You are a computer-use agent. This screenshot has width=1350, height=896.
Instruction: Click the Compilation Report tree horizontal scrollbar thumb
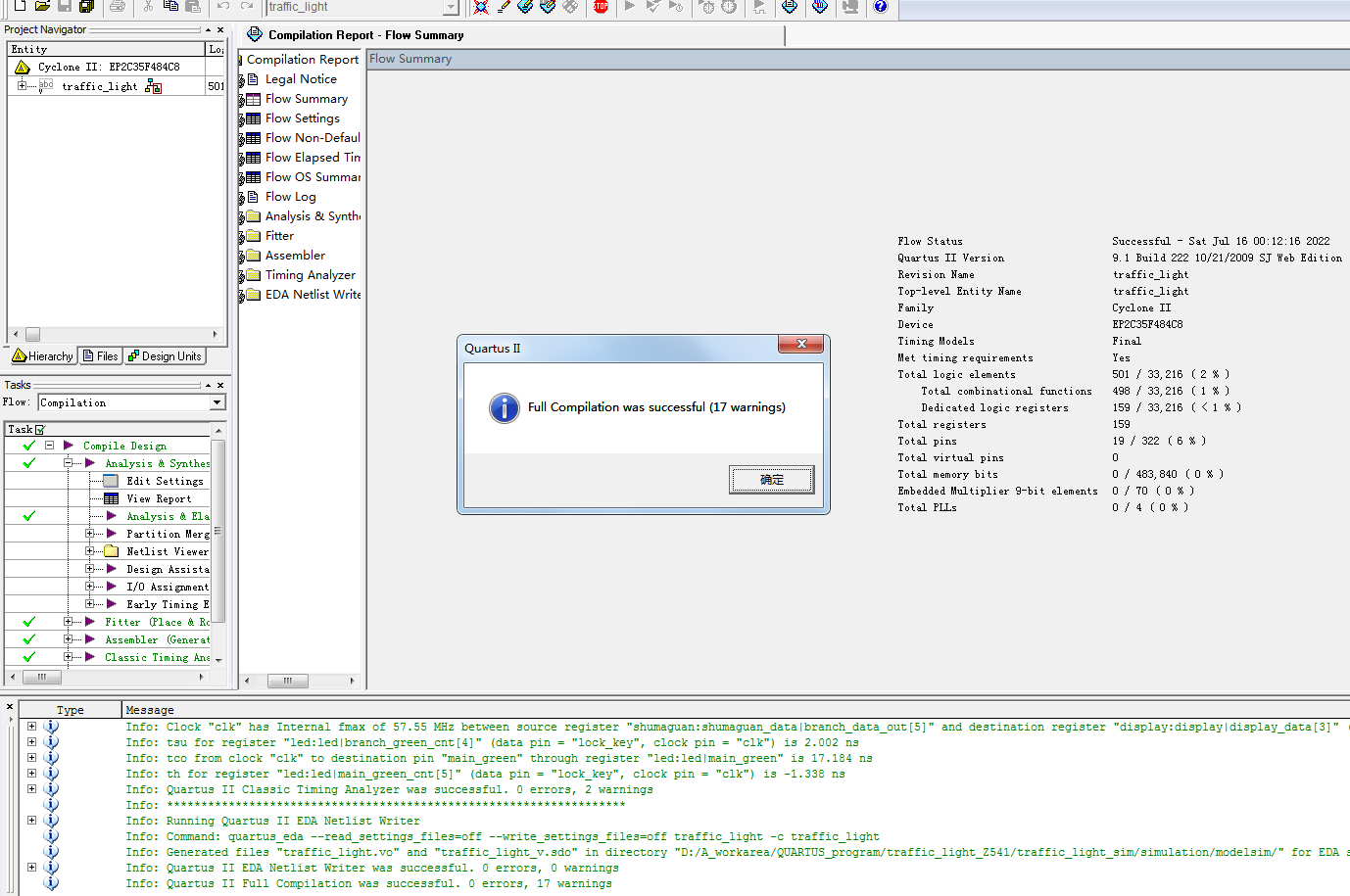[x=287, y=681]
